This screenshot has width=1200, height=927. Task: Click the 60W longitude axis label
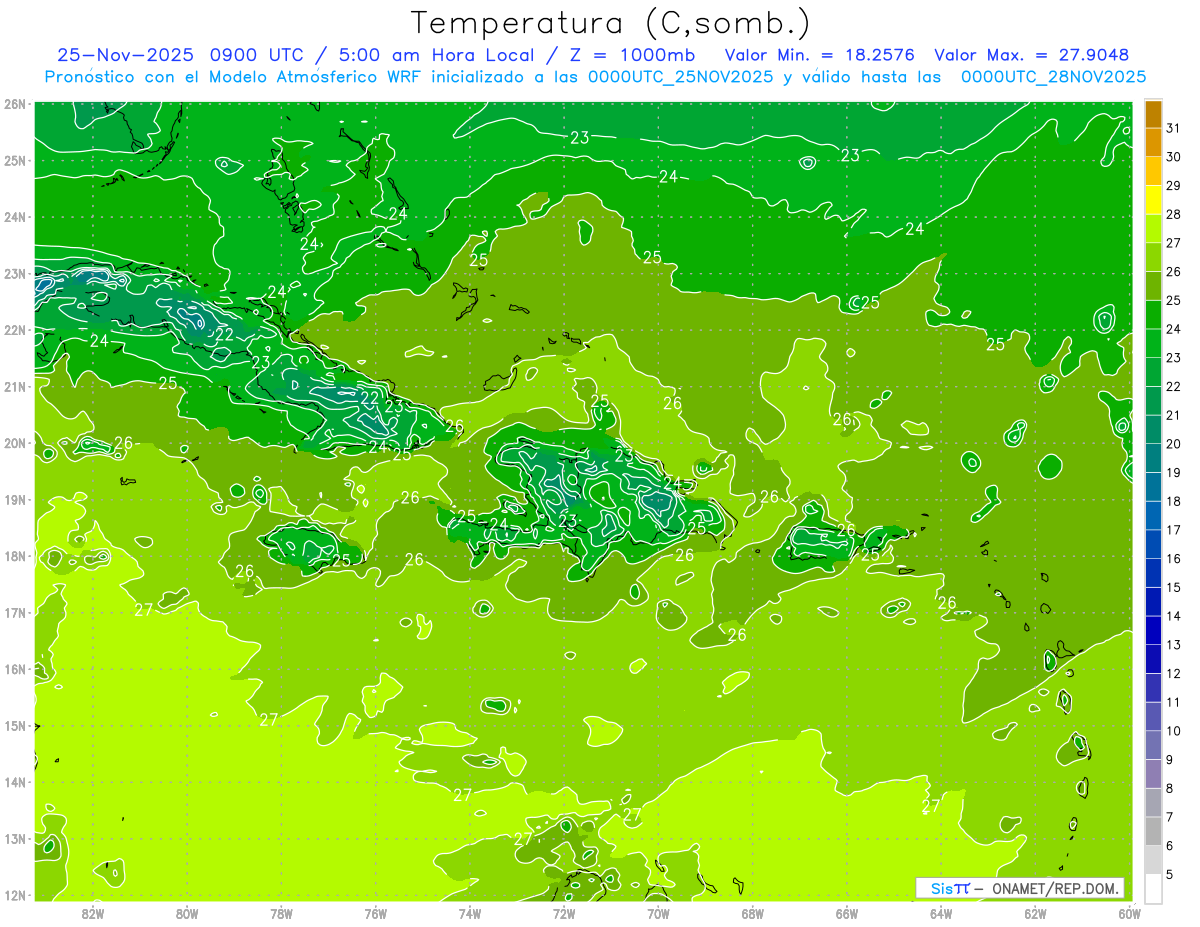pos(1130,913)
